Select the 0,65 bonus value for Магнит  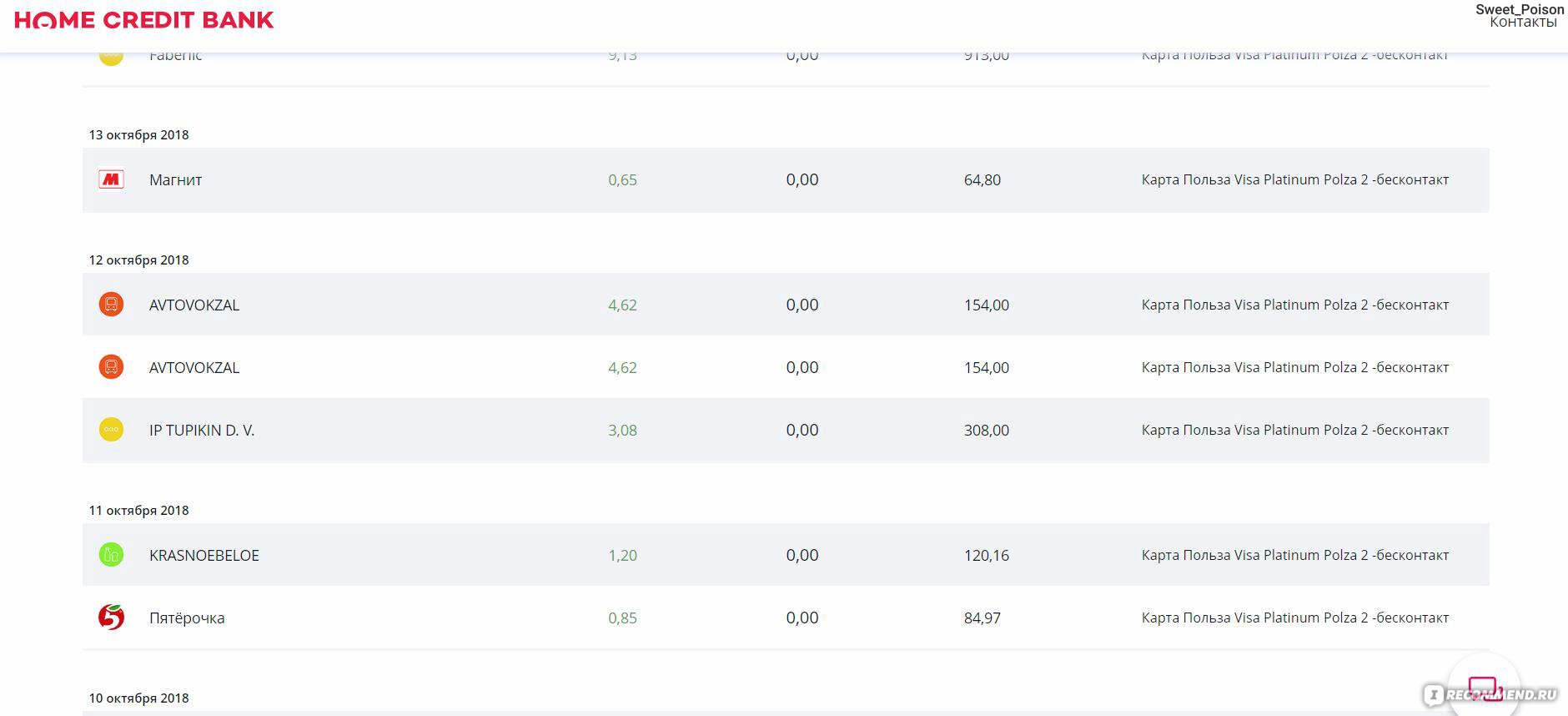pyautogui.click(x=622, y=180)
